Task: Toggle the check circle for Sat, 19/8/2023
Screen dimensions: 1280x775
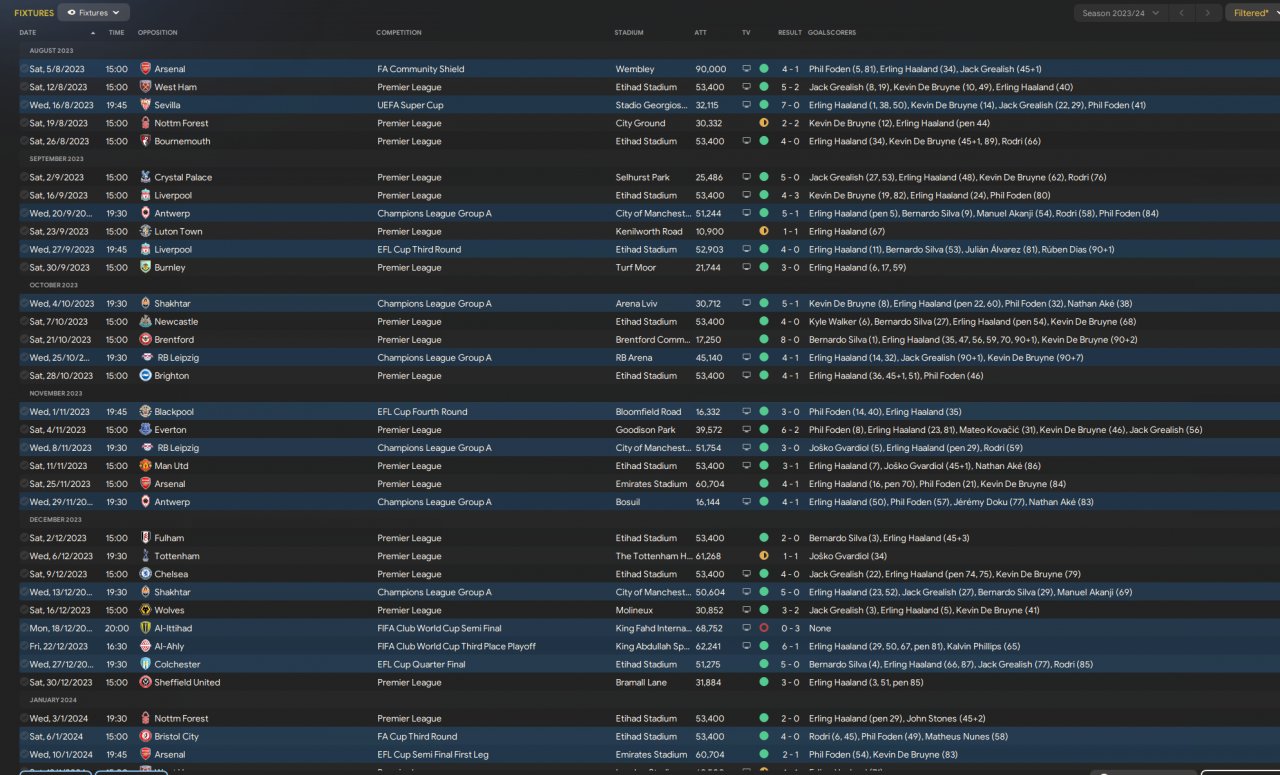Action: [24, 123]
